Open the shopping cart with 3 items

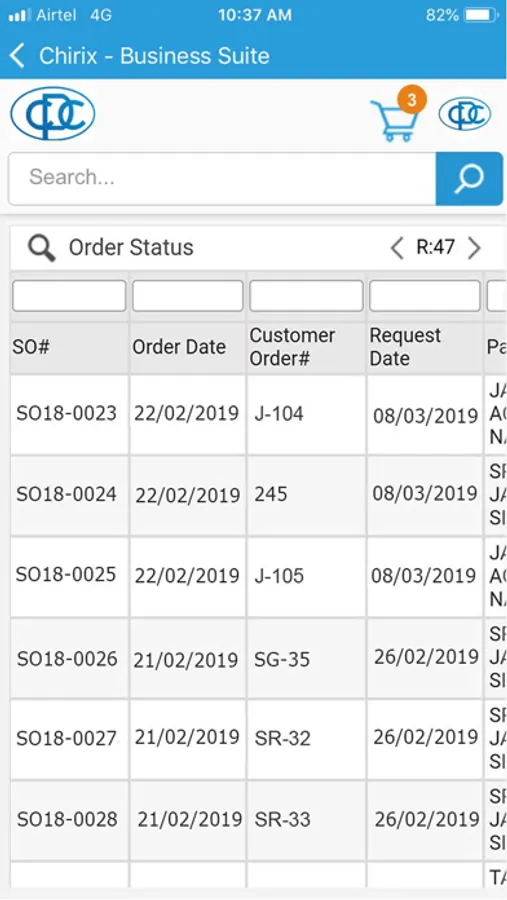pyautogui.click(x=393, y=119)
